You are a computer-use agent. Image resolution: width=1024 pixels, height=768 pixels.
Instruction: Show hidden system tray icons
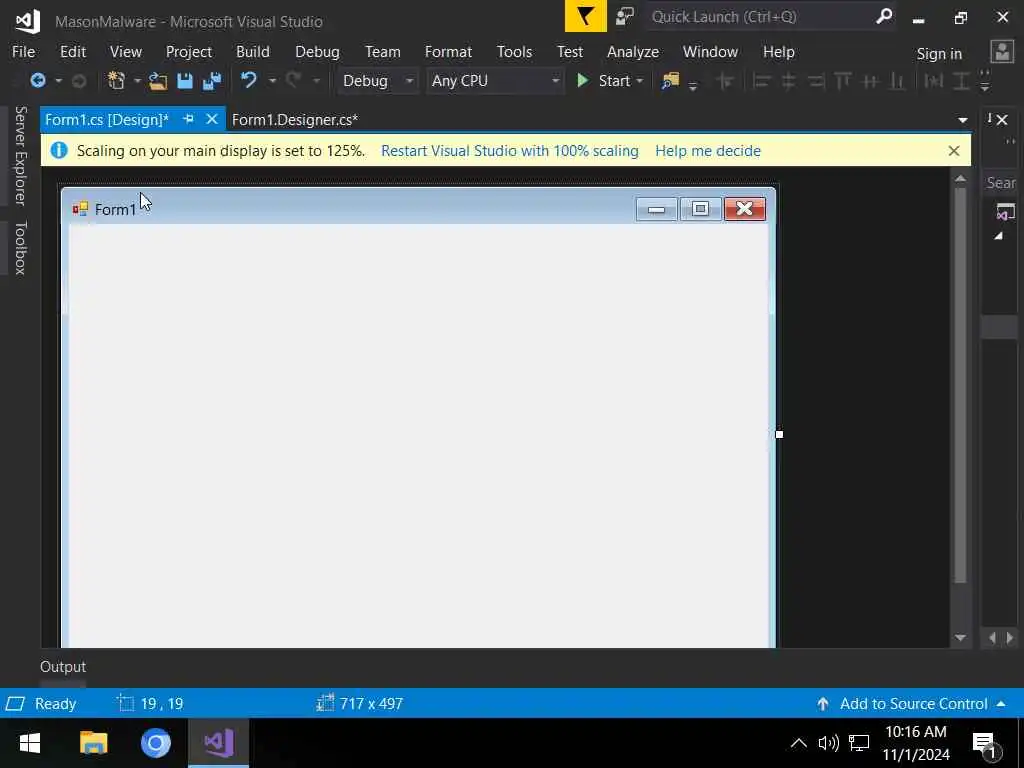pyautogui.click(x=798, y=743)
